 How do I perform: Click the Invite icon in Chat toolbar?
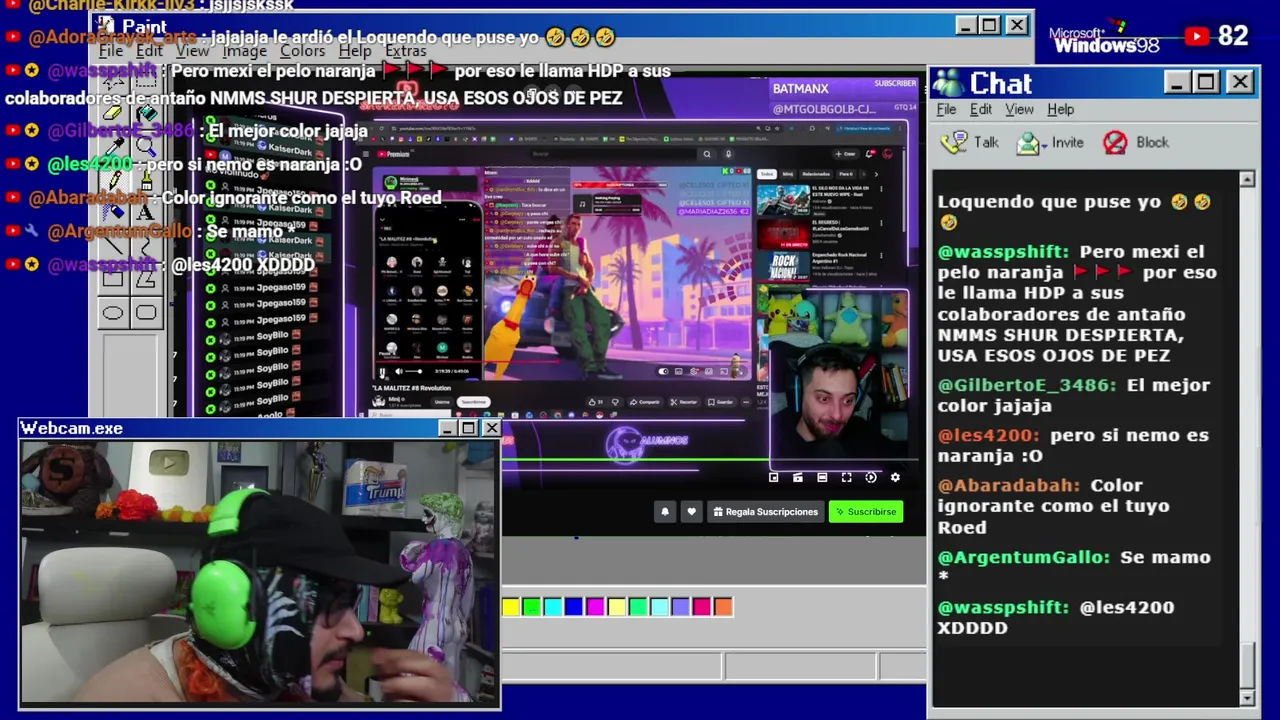pyautogui.click(x=1028, y=143)
